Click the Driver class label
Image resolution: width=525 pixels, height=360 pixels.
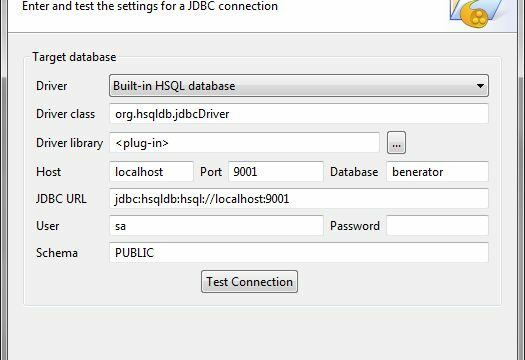66,114
